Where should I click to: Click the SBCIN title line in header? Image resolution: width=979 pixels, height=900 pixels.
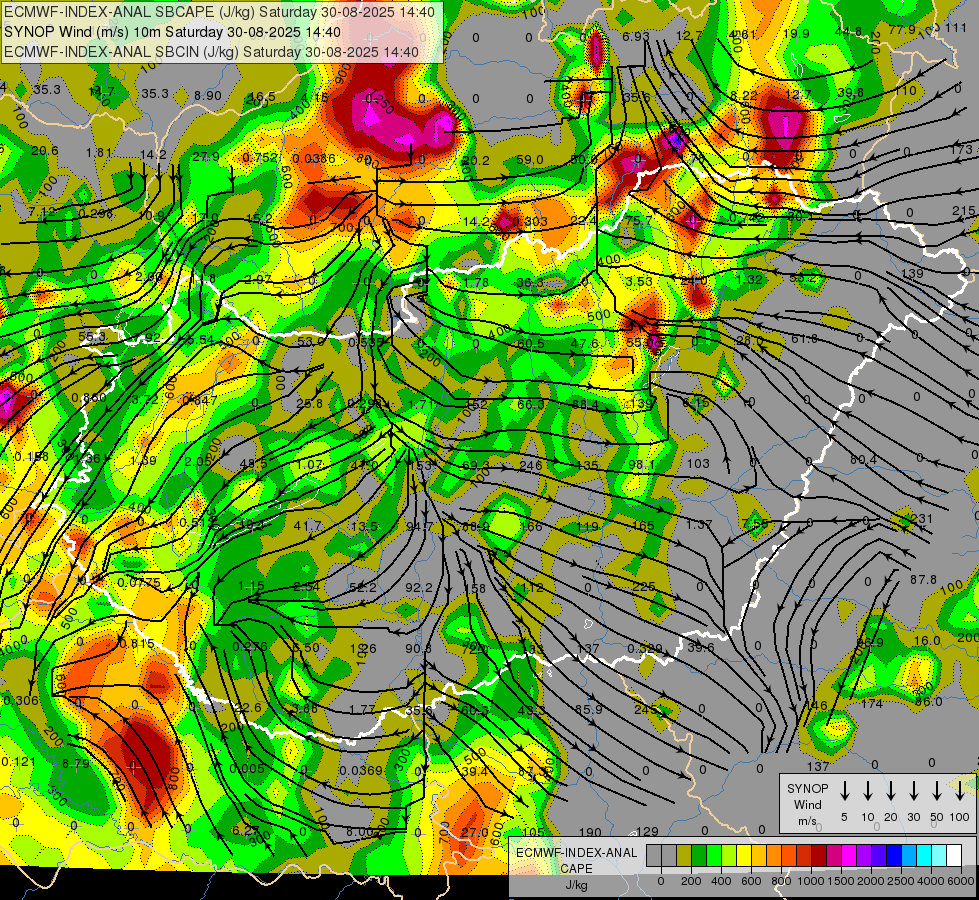click(211, 52)
